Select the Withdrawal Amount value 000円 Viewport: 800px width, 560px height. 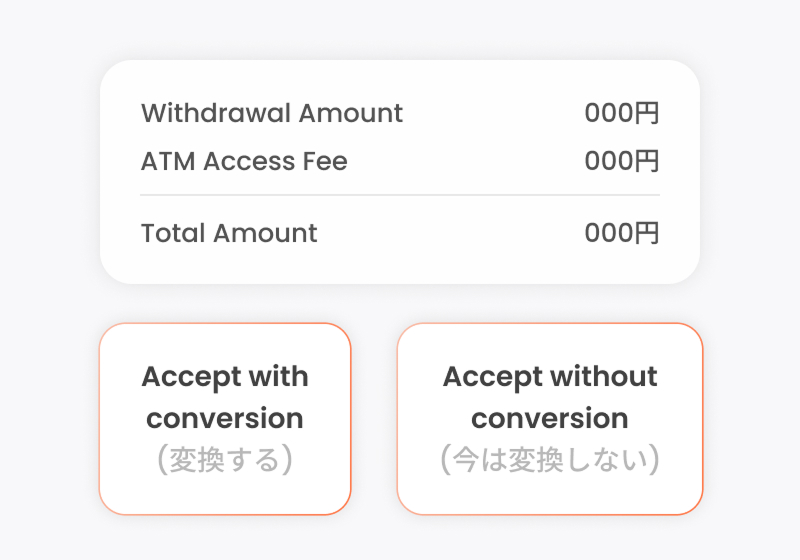[621, 113]
